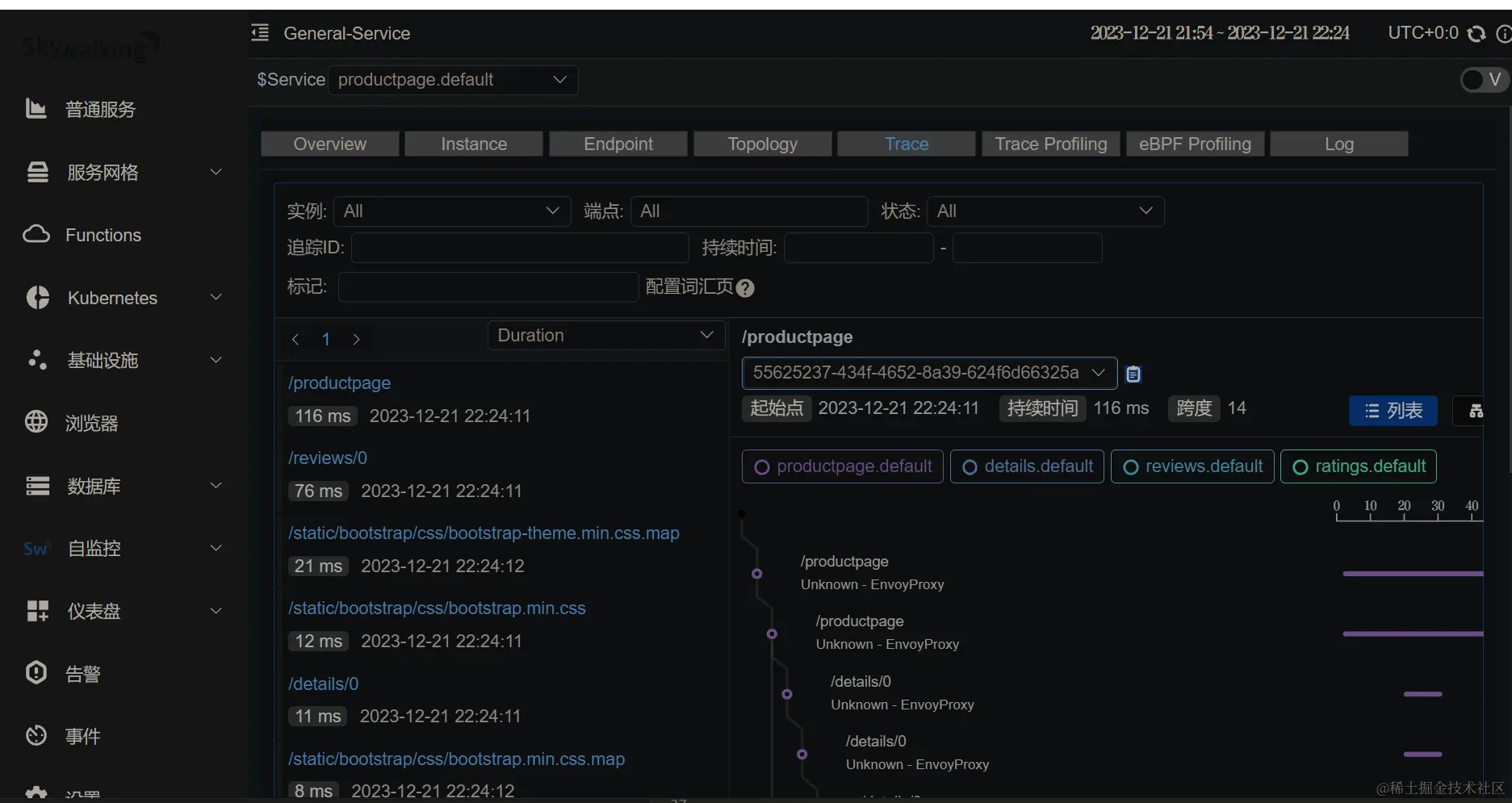Click the first /productpage span duration bar
Screen dimensions: 1512x803
(x=1413, y=574)
